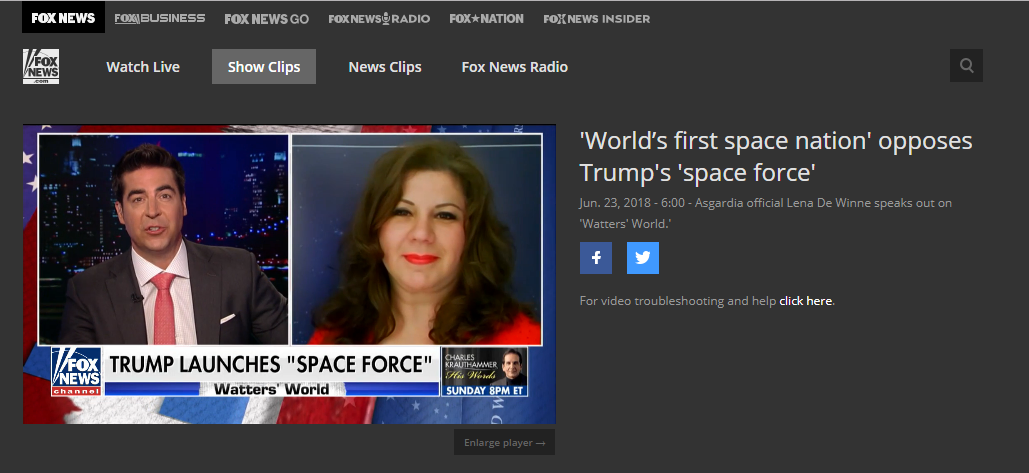Screen dimensions: 1029x473
Task: Click the Jun. 23, 2018 description text
Action: coord(765,213)
